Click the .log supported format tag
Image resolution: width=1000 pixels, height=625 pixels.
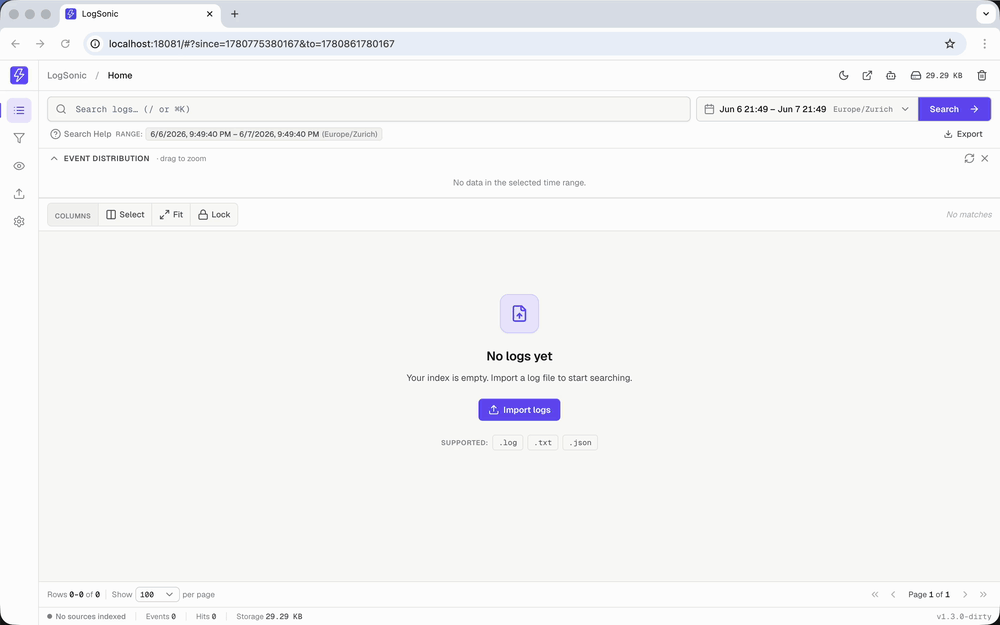[508, 443]
